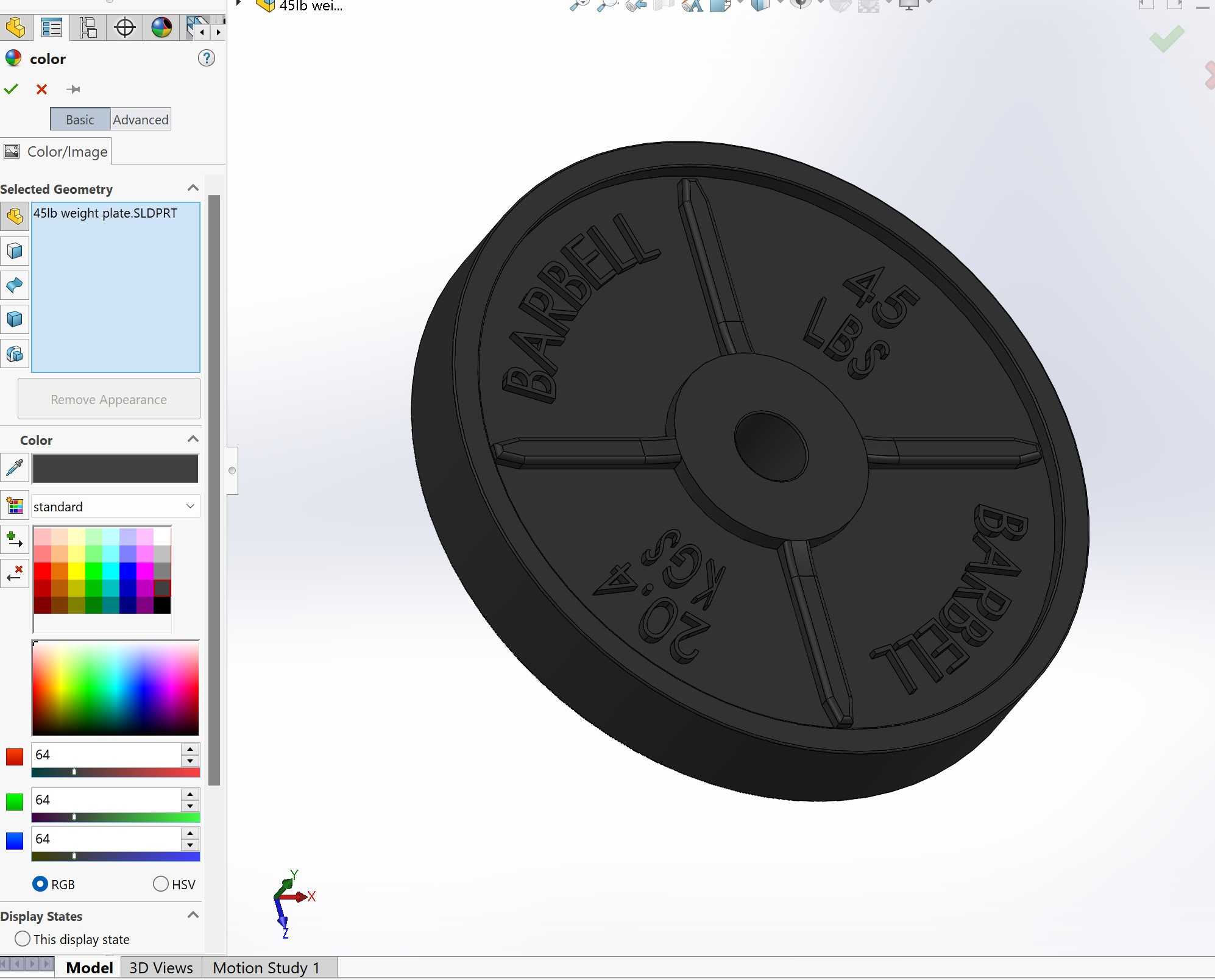Click the View Settings monitor icon
1215x980 pixels.
pyautogui.click(x=909, y=5)
